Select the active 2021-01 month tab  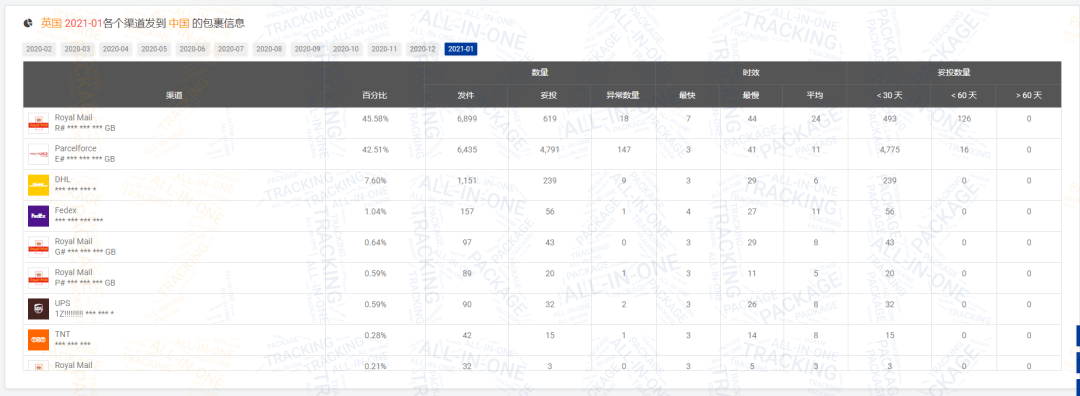click(460, 49)
